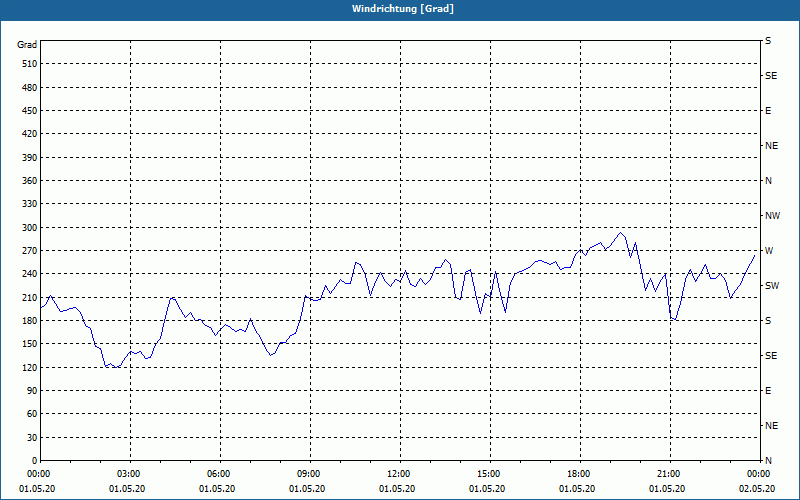Select the NE compass label beside the 390 gridline
The image size is (800, 500).
(x=771, y=146)
